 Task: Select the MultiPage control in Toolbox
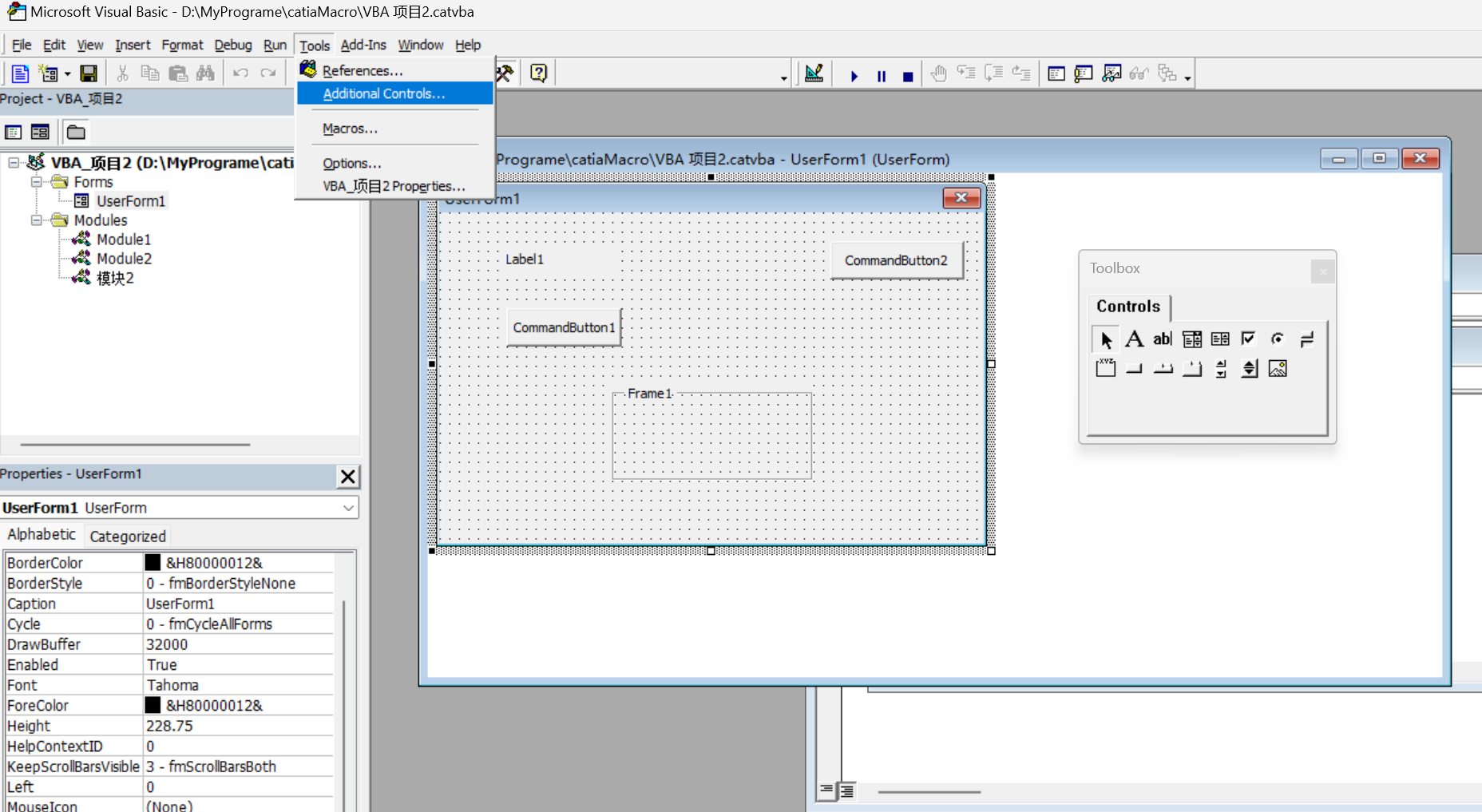click(x=1191, y=368)
